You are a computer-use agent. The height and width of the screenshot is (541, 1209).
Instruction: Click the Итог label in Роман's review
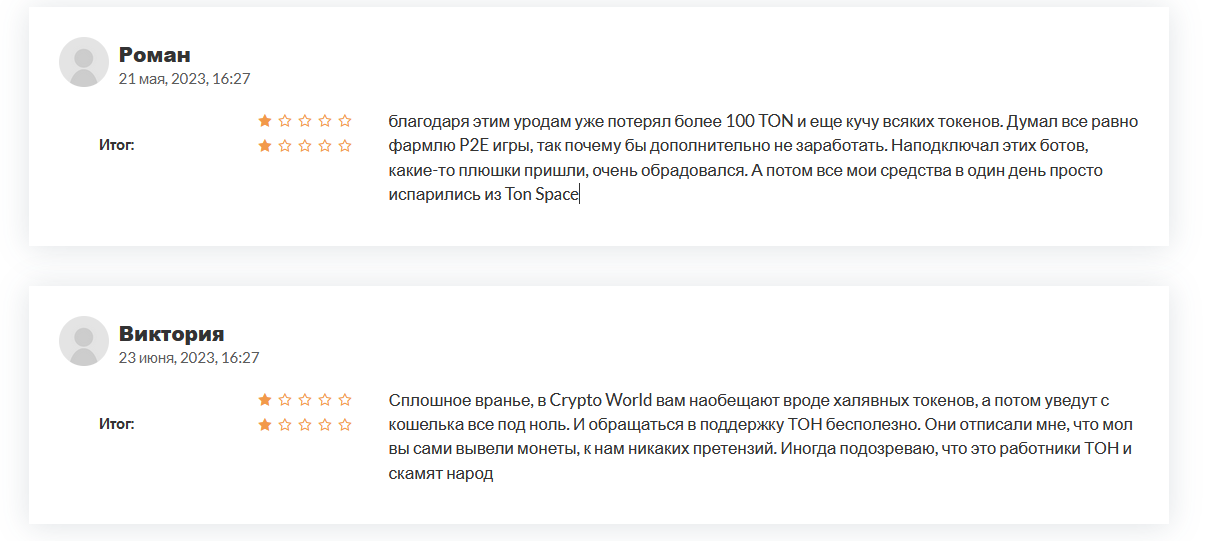116,145
